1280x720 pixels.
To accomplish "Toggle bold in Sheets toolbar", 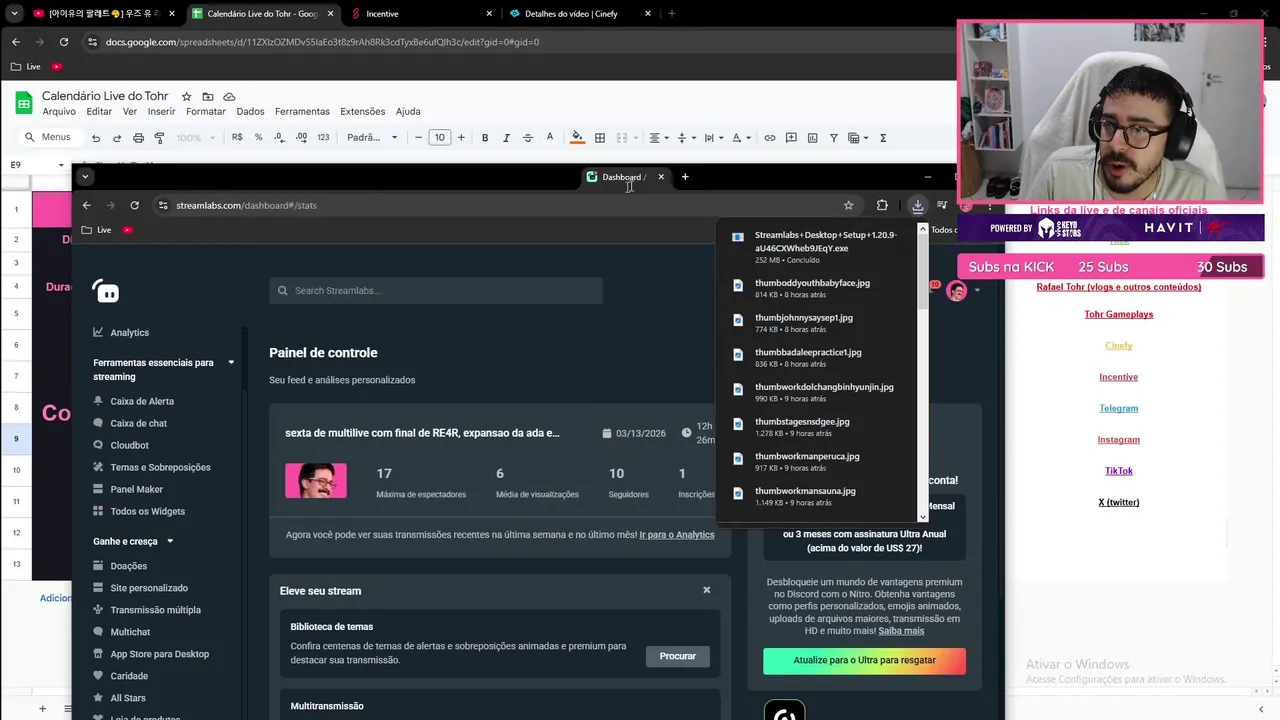I will 485,138.
